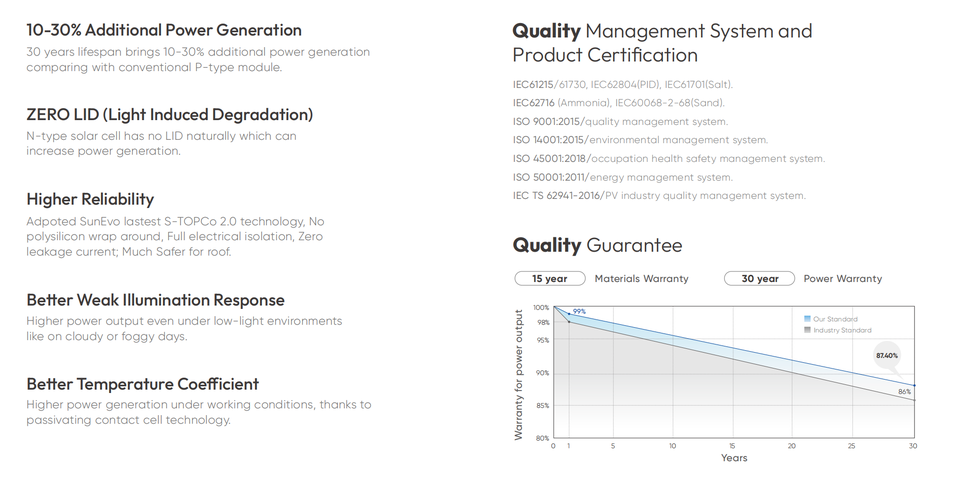960x491 pixels.
Task: Click the gray Industry Standard legend swatch
Action: 807,330
